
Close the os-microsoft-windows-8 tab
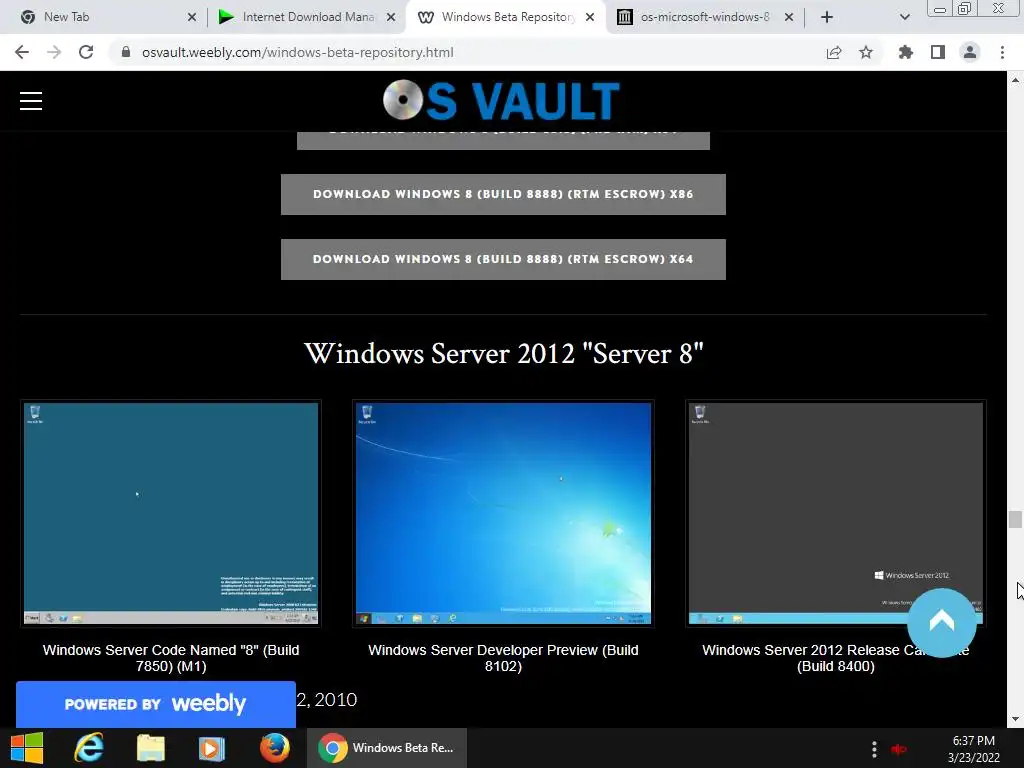point(789,17)
